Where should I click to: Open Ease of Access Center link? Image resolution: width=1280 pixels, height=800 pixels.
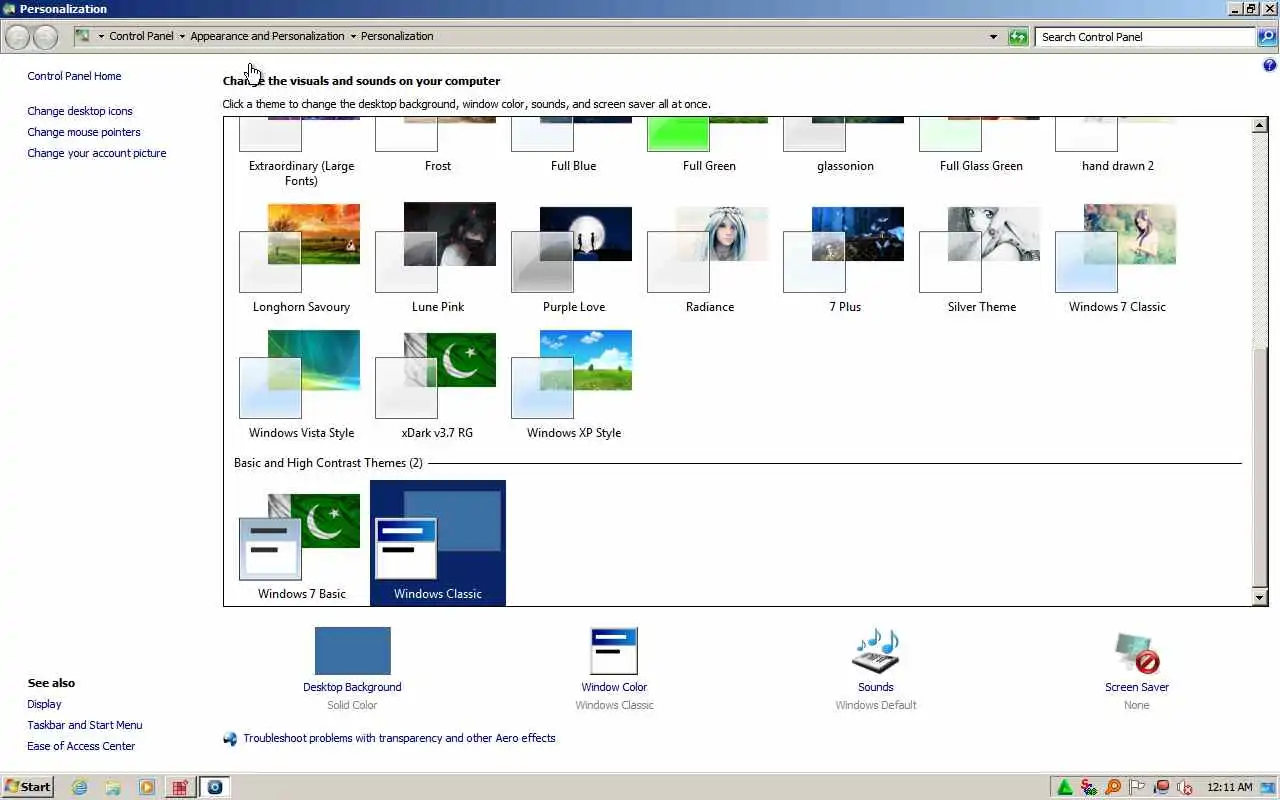[81, 746]
